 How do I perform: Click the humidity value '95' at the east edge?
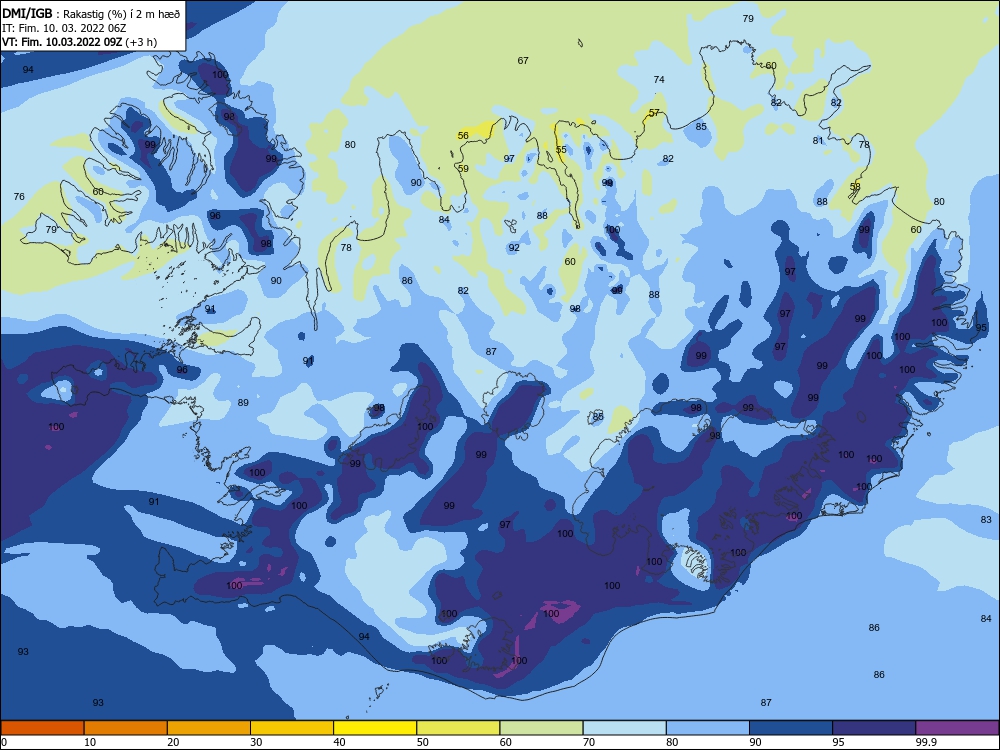pos(981,328)
